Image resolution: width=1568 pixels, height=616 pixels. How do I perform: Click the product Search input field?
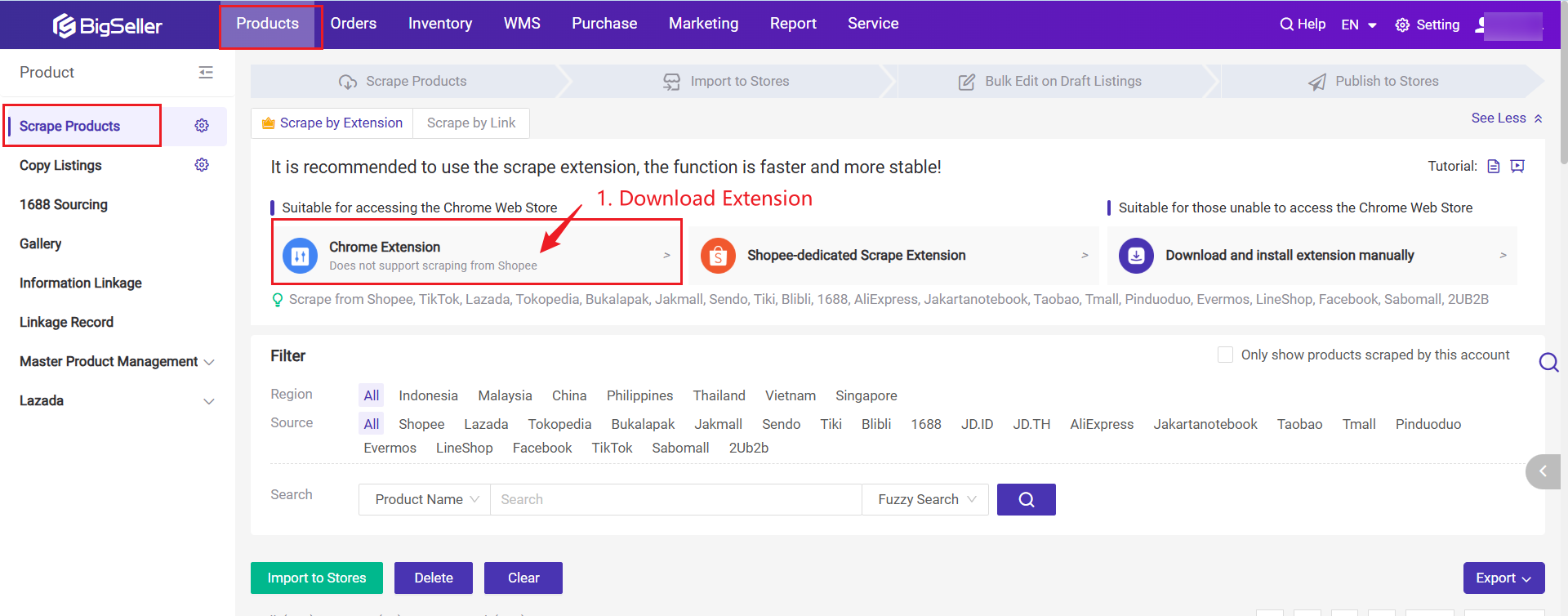tap(675, 500)
